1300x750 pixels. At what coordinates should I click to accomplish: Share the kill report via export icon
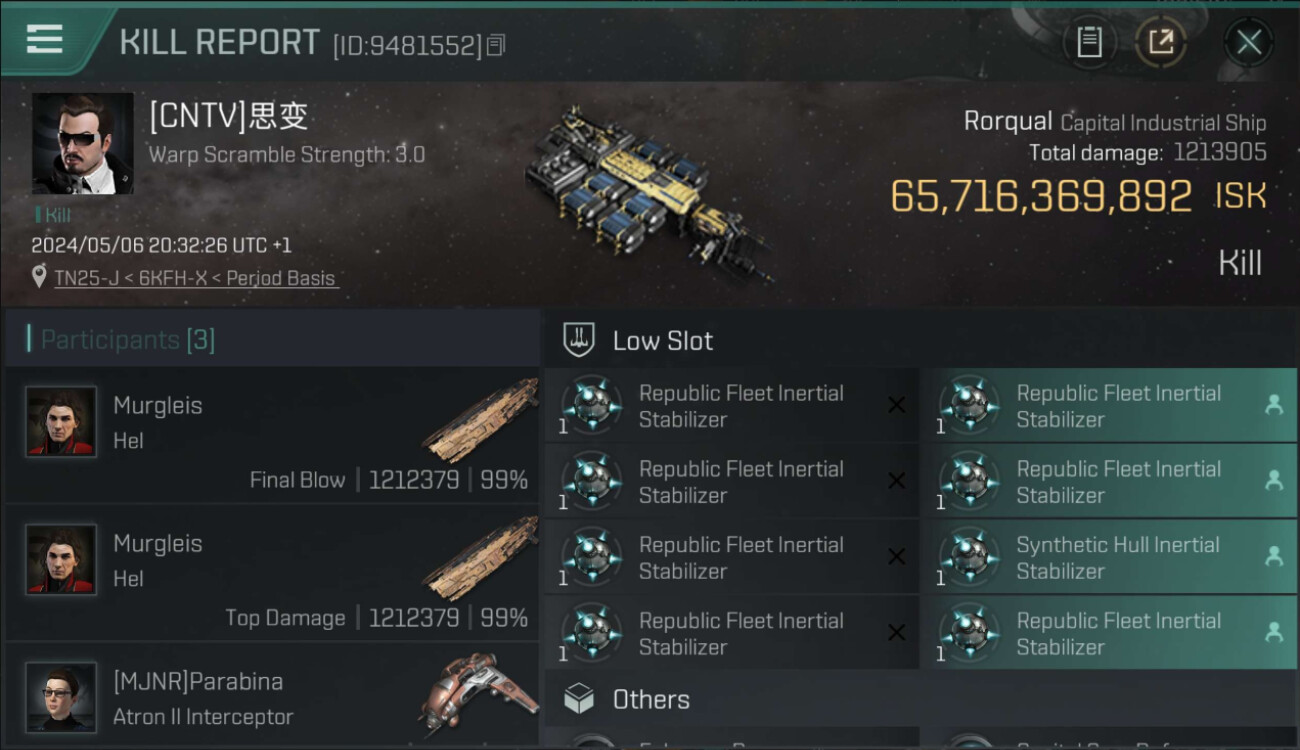click(1160, 42)
